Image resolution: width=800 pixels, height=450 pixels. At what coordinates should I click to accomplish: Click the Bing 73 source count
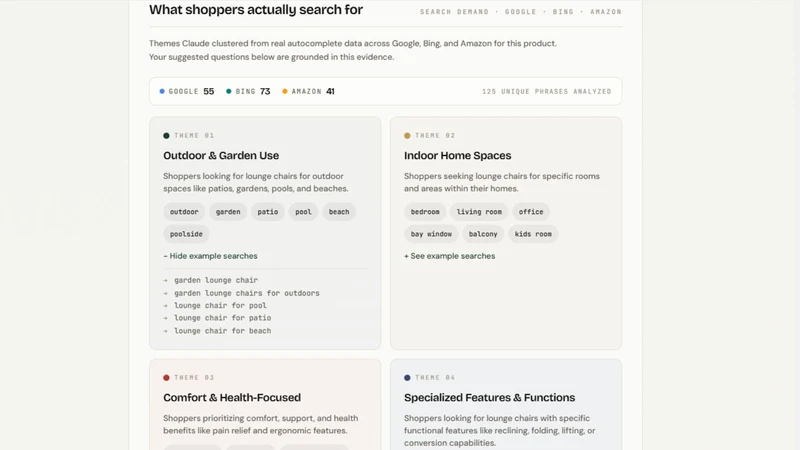248,91
